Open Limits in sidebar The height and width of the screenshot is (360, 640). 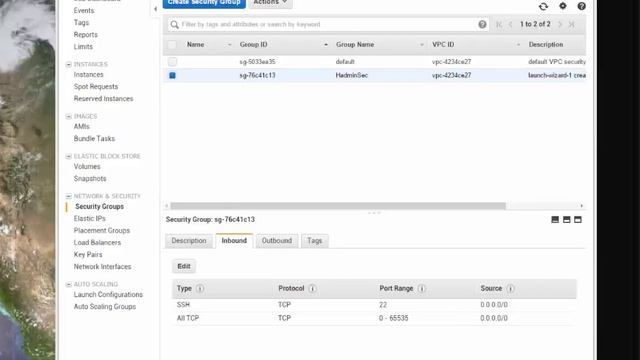pos(83,47)
